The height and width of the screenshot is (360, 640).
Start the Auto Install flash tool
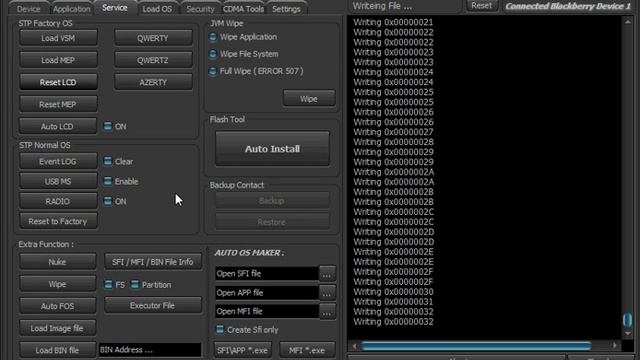point(272,149)
